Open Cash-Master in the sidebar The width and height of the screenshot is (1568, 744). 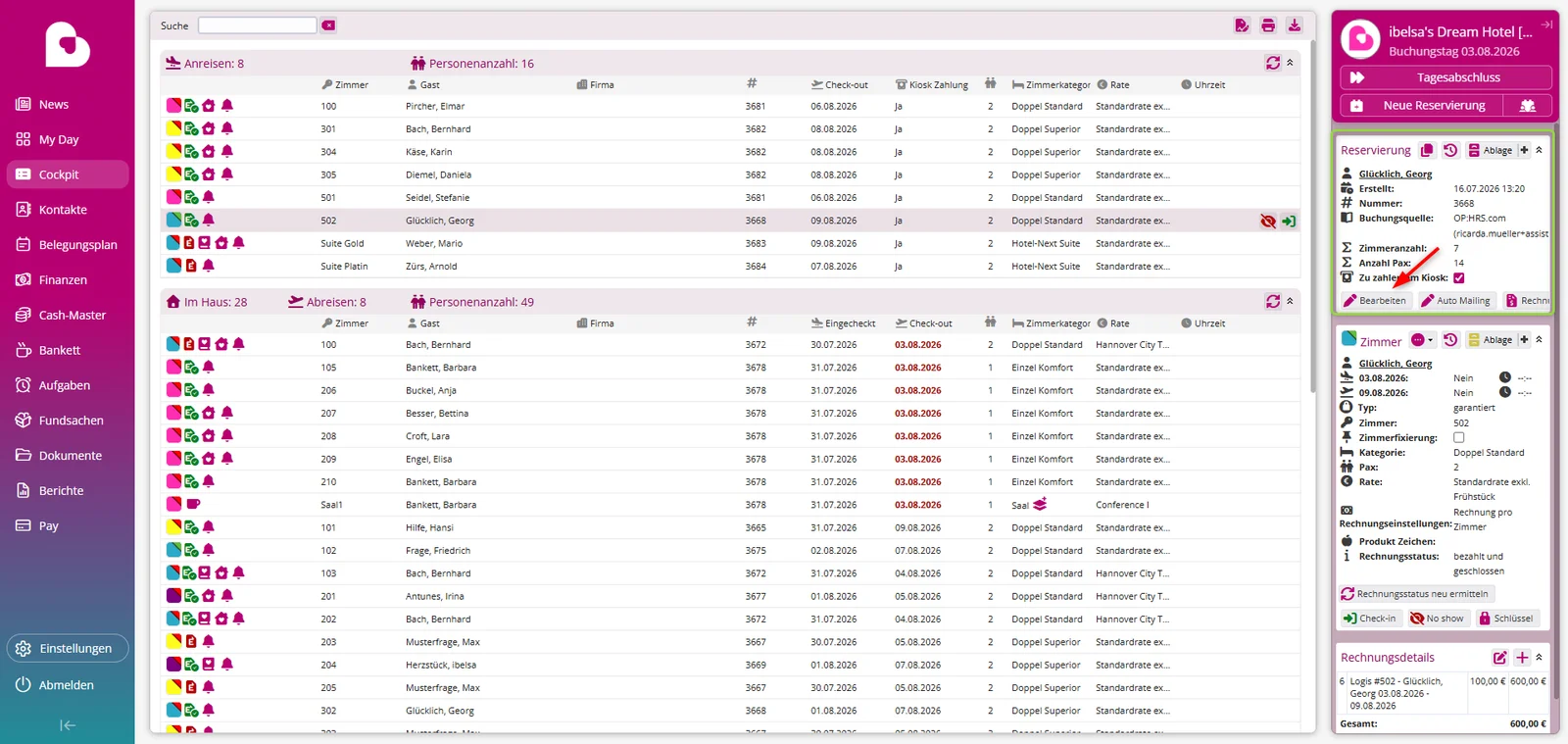68,315
